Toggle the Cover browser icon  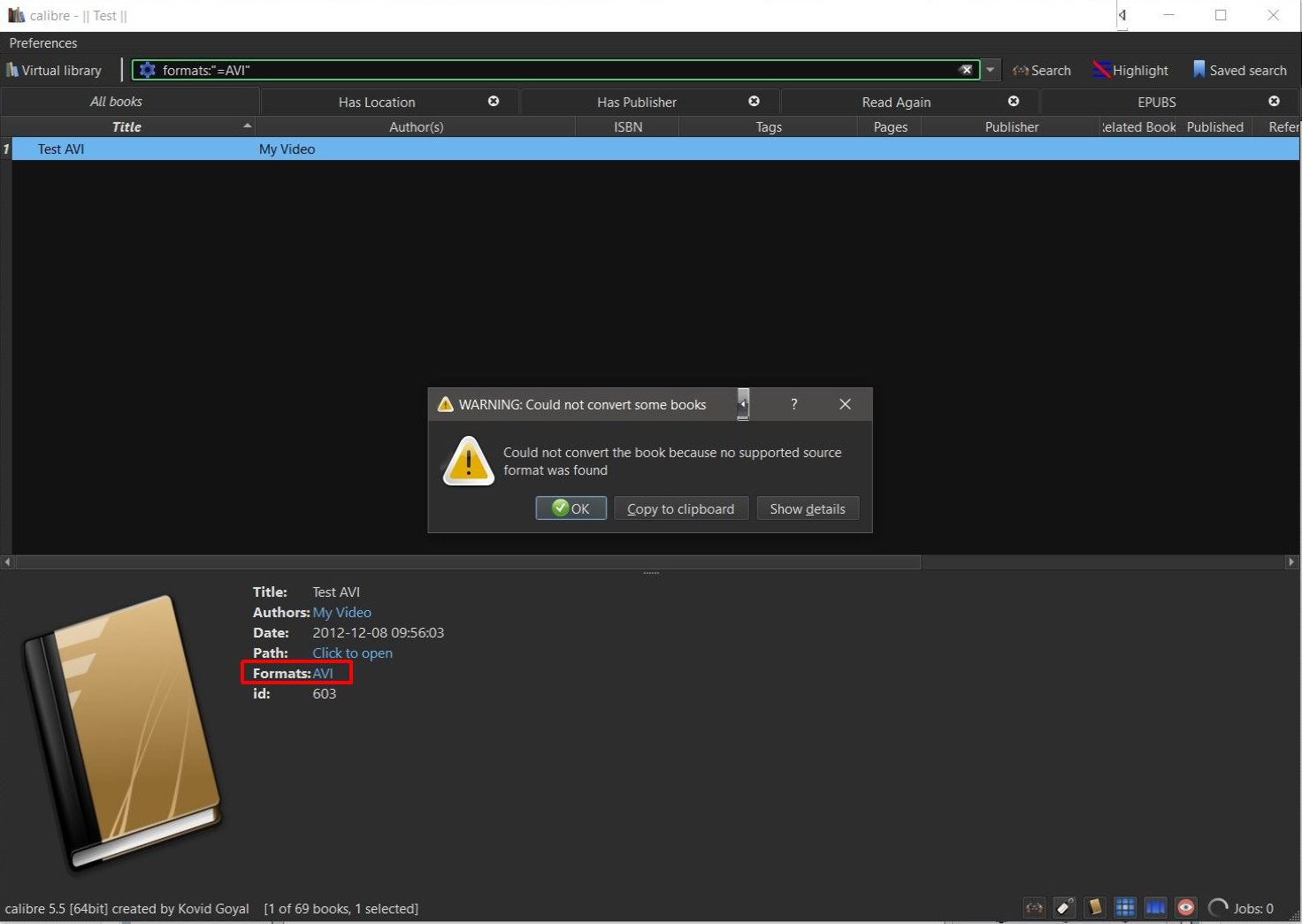tap(1155, 907)
